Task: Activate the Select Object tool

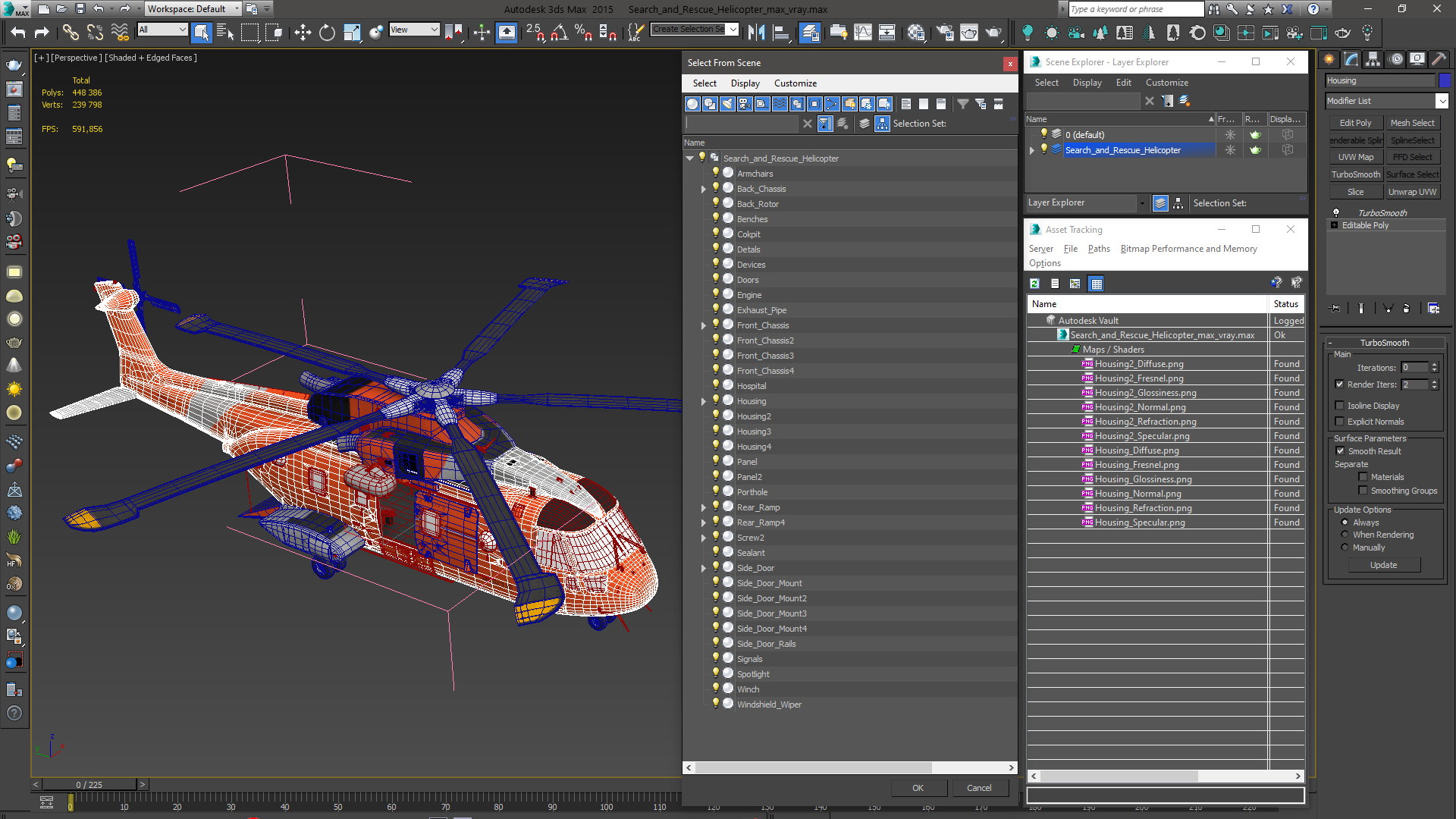Action: [x=201, y=33]
